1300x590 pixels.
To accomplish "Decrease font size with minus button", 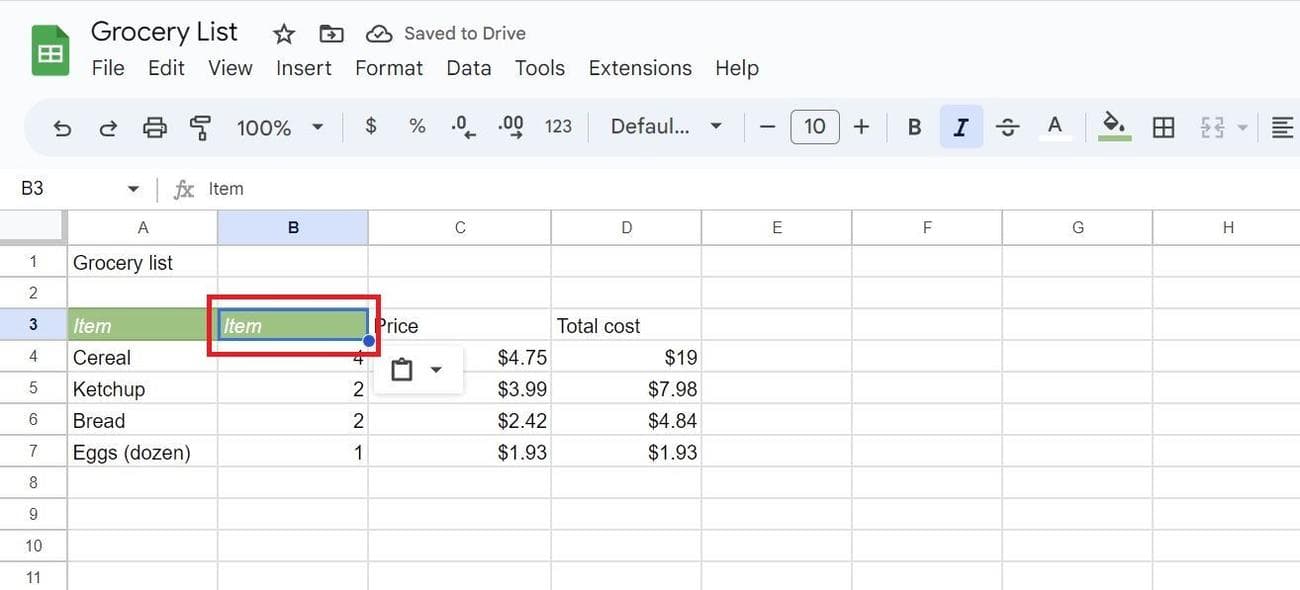I will tap(768, 127).
